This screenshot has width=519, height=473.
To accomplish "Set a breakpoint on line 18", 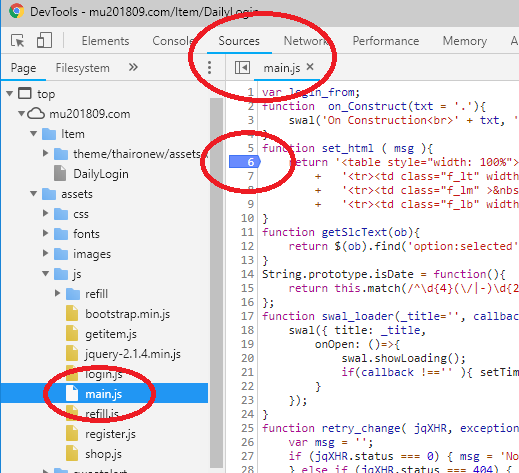I will tap(247, 330).
